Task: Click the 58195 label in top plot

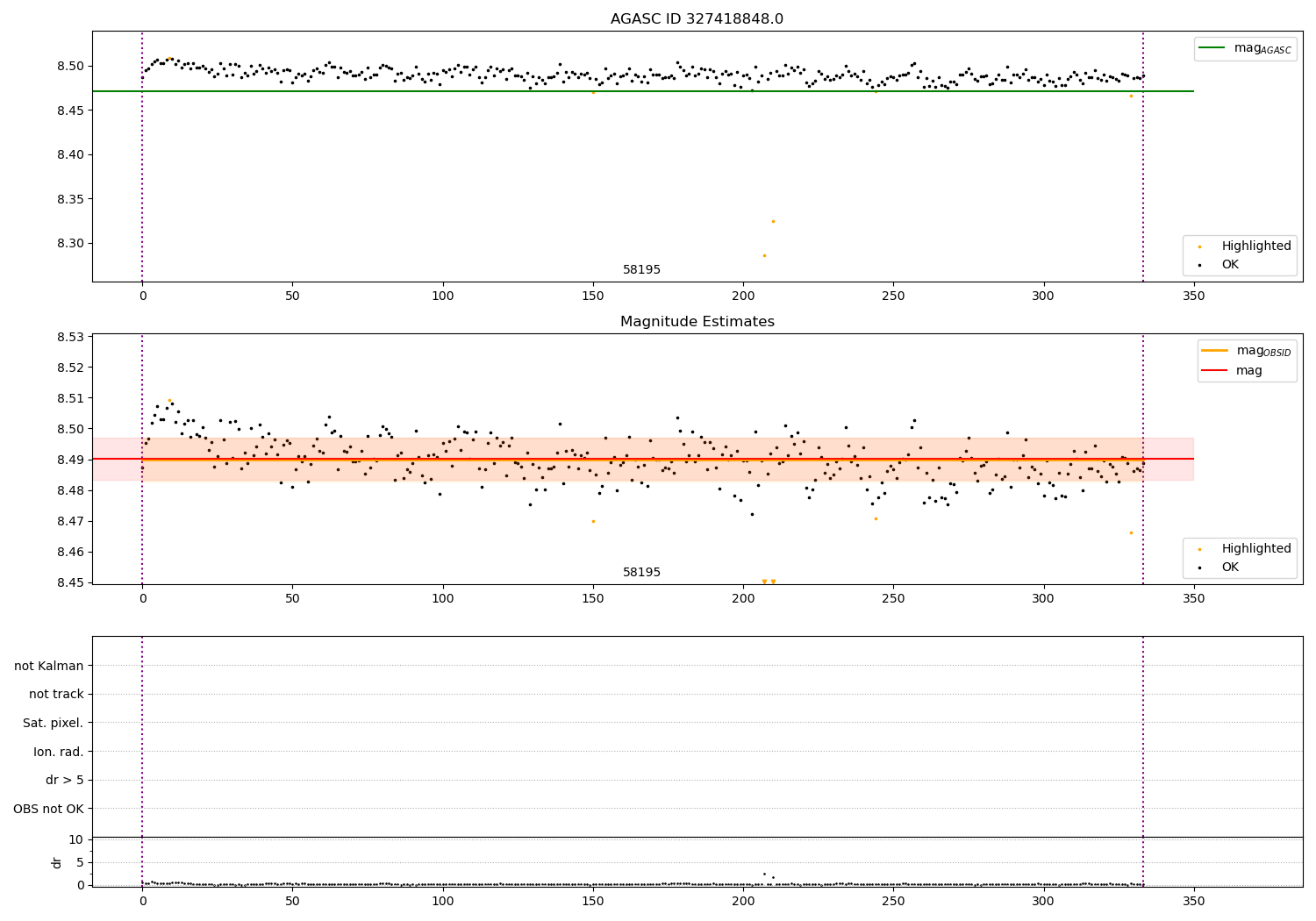Action: point(641,270)
